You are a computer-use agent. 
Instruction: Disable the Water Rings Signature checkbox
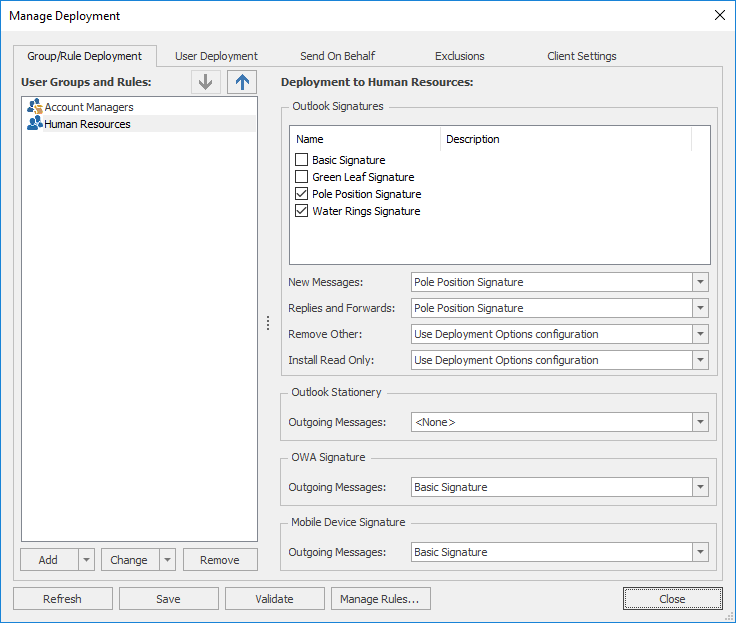pos(302,211)
